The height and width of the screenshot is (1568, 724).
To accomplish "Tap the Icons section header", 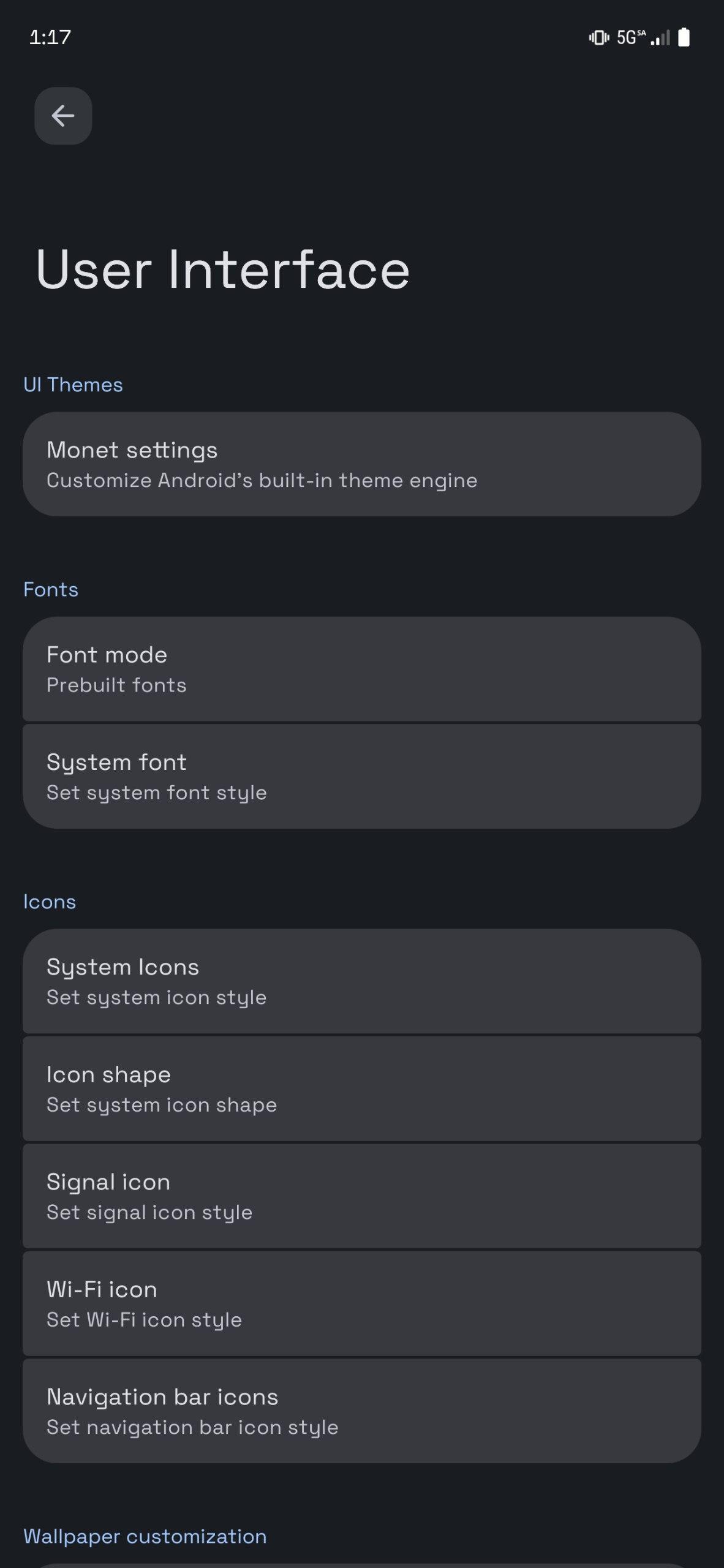I will 50,902.
